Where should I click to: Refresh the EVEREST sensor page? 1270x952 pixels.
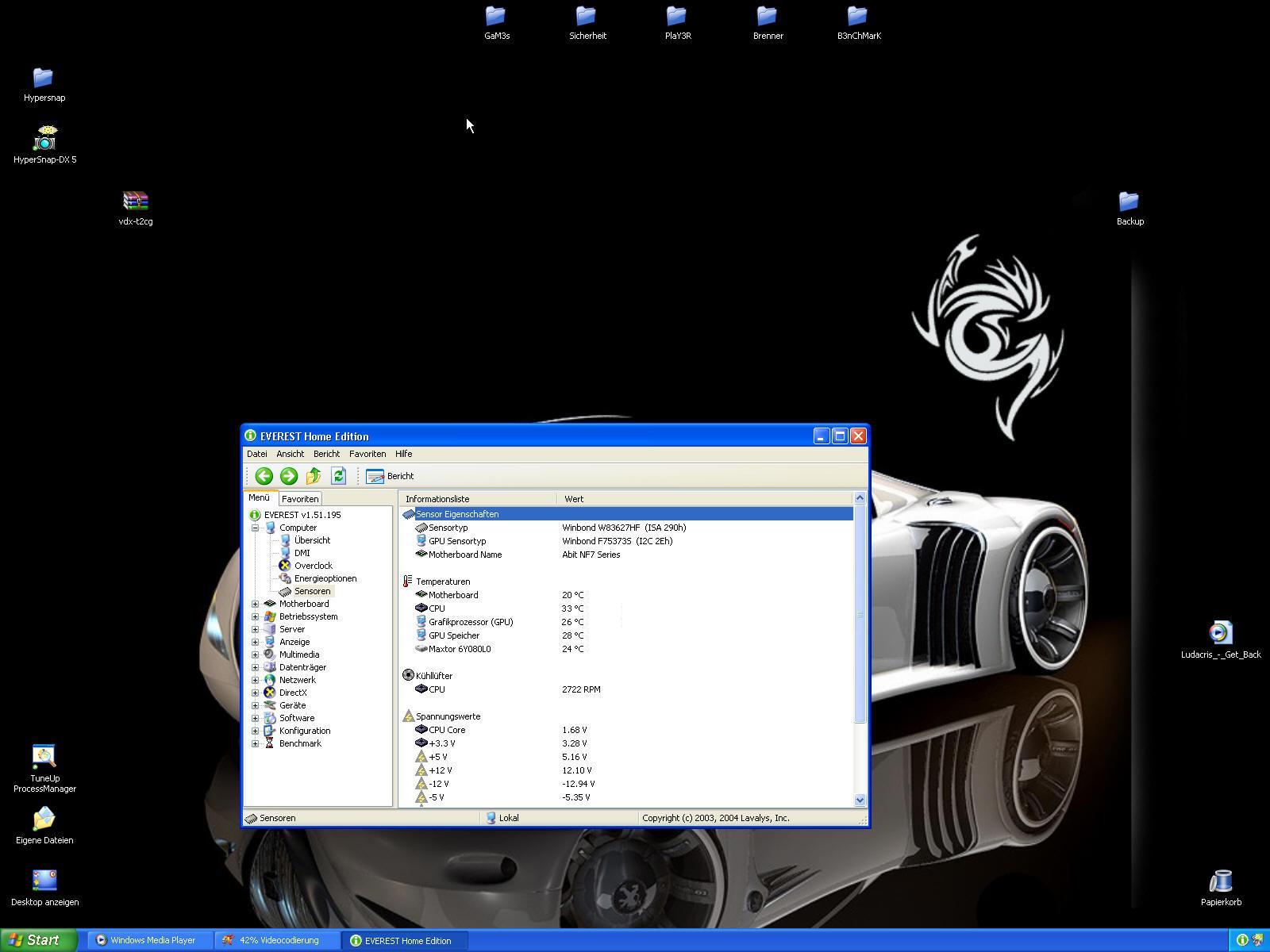pyautogui.click(x=338, y=476)
